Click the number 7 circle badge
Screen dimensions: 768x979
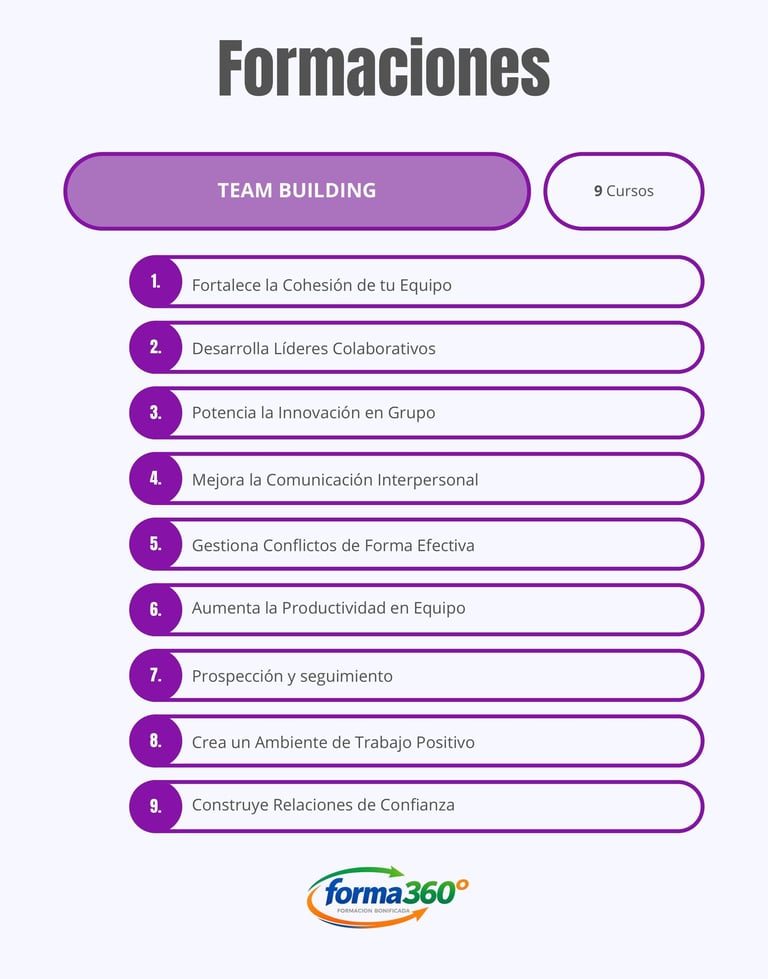coord(155,676)
